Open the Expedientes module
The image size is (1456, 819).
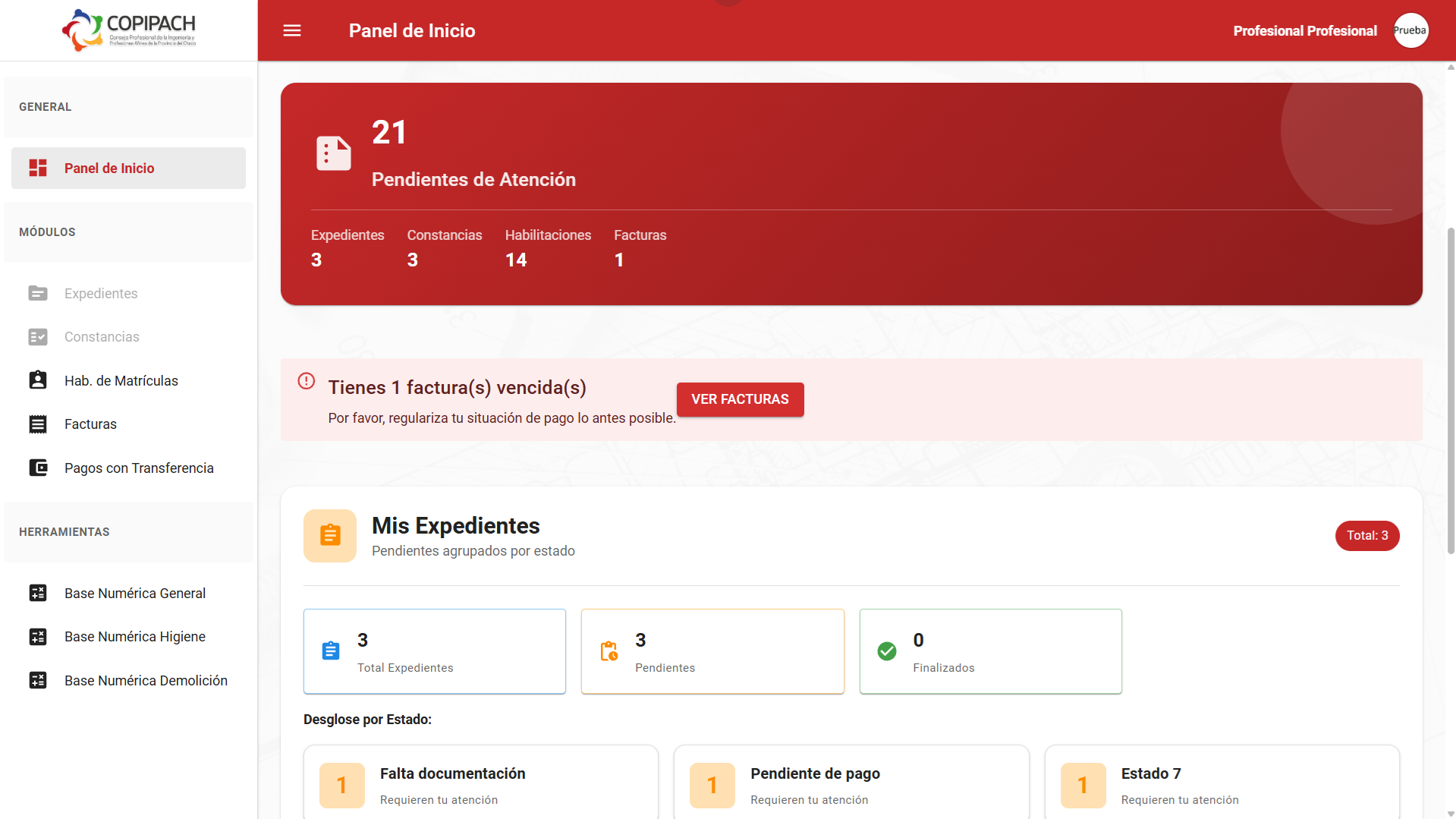(128, 293)
